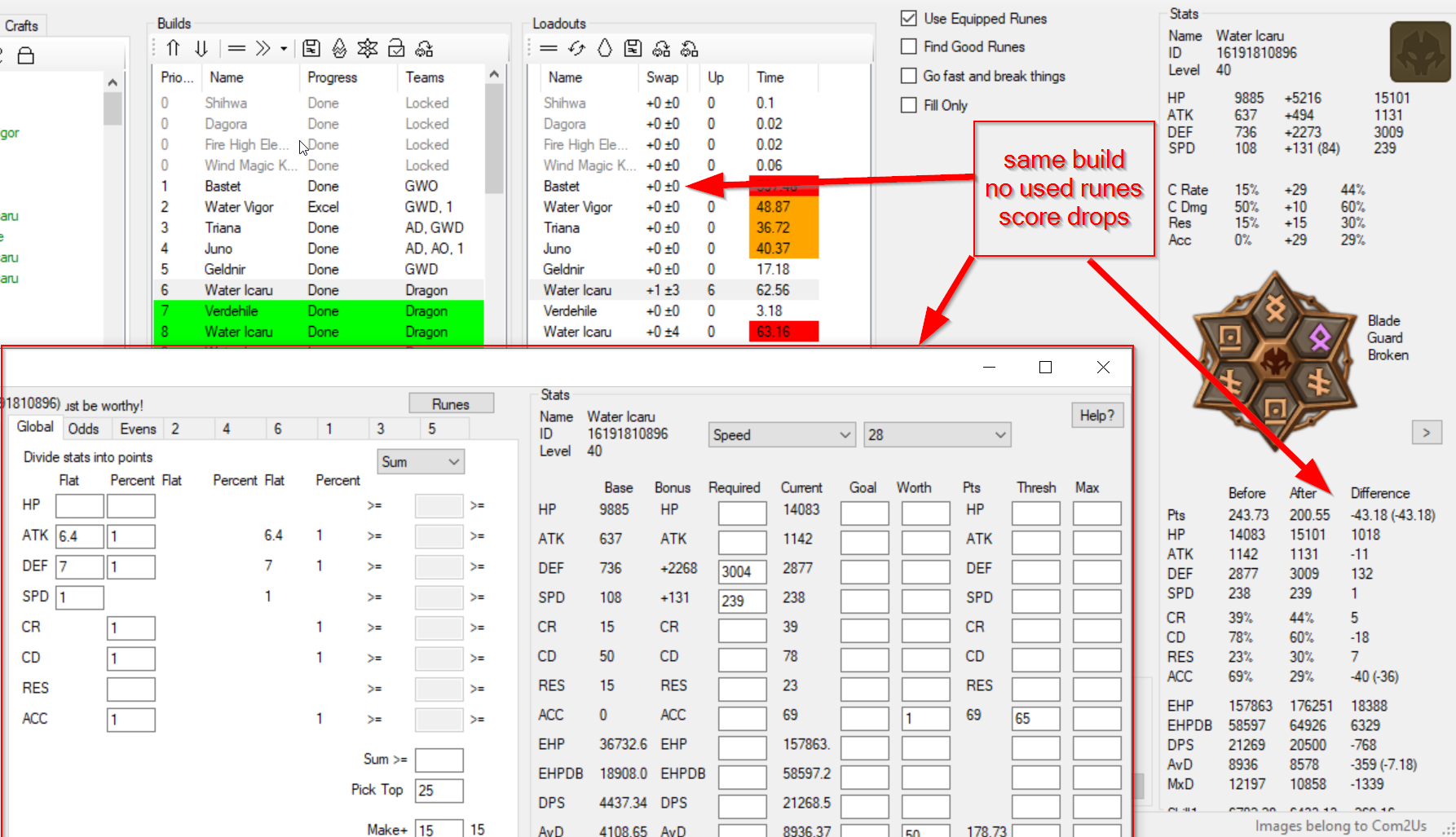Click the Help? button
The width and height of the screenshot is (1456, 837).
[x=1096, y=415]
